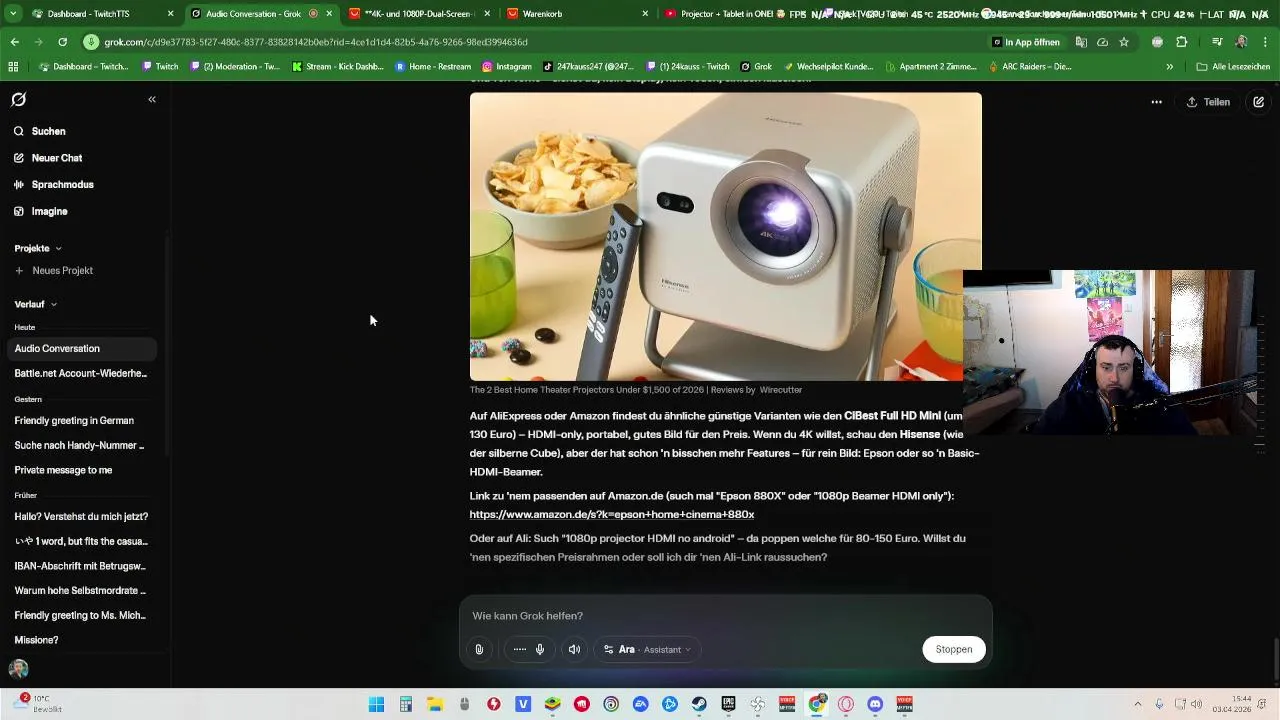Close the Audio Conversation - Grok tab
1280x720 pixels.
pos(329,14)
